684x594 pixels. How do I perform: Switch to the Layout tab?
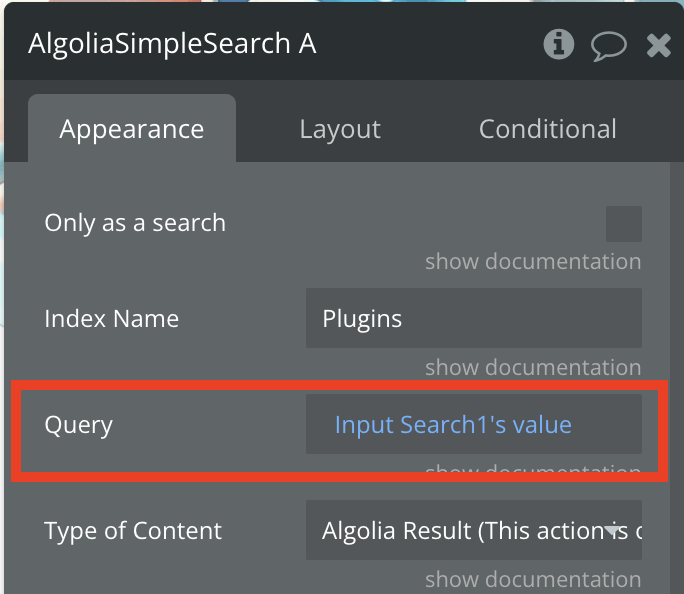coord(340,129)
